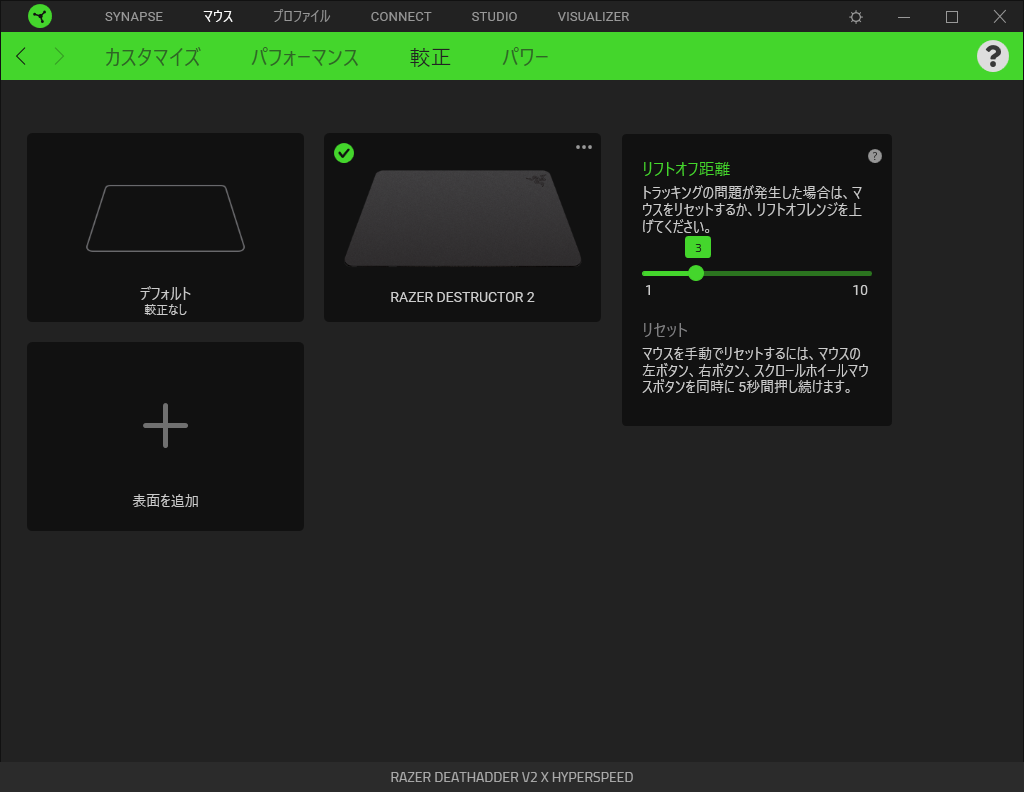Open the large help question mark
Image resolution: width=1024 pixels, height=792 pixels.
pyautogui.click(x=993, y=56)
